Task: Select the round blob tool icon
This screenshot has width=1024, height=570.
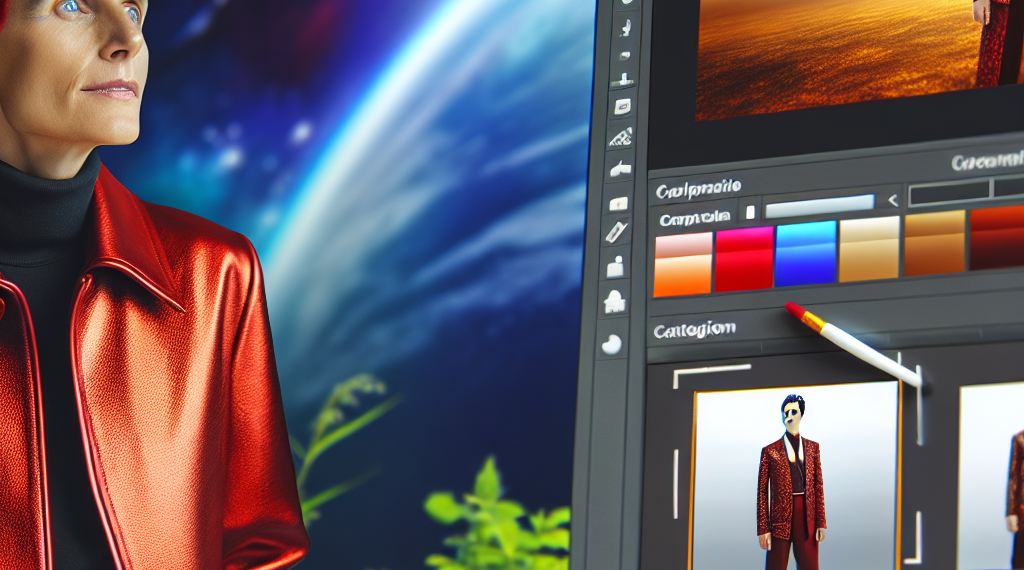Action: [x=612, y=344]
